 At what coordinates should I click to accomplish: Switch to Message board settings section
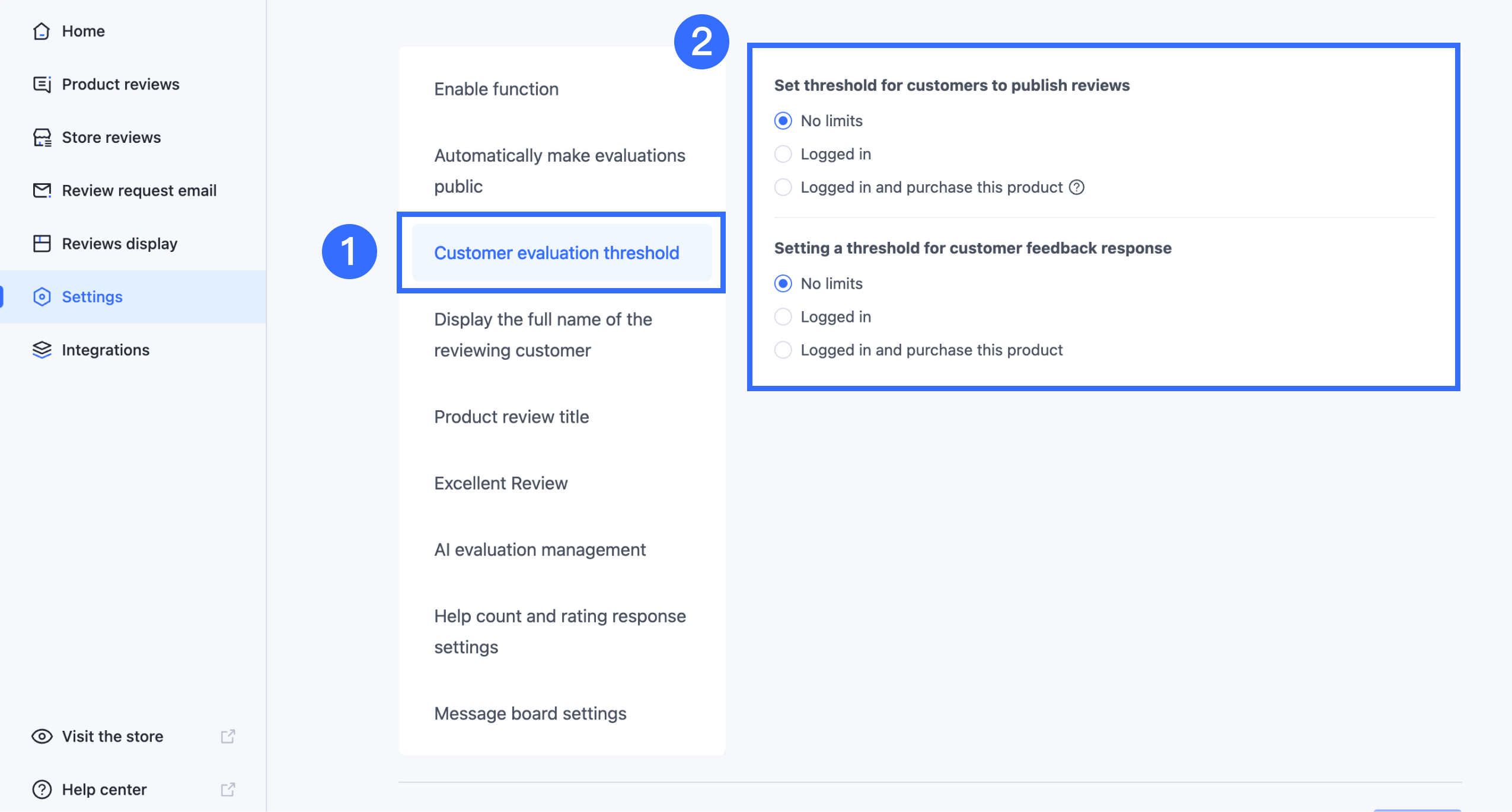tap(530, 713)
